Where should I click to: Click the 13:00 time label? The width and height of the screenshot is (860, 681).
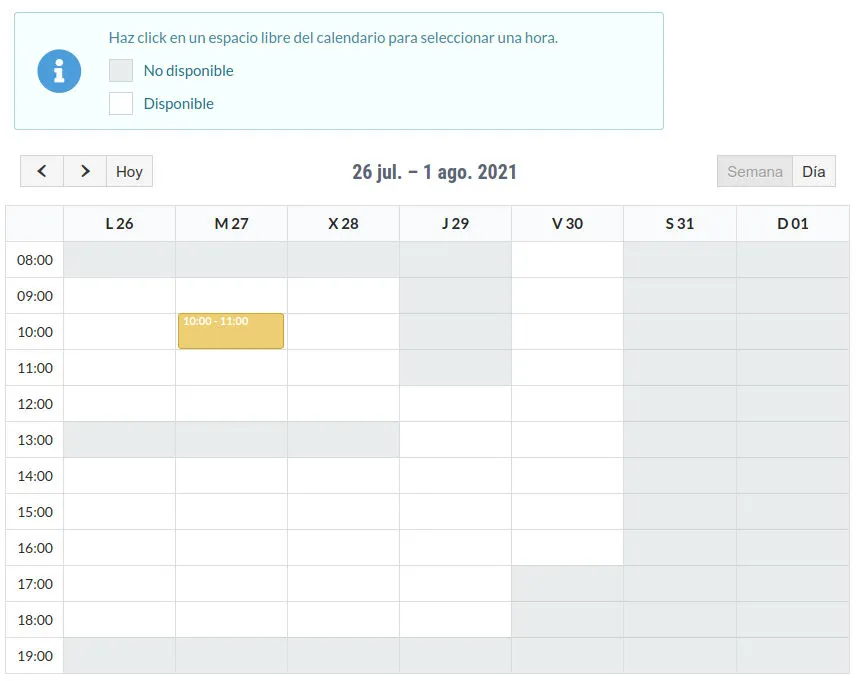[x=35, y=440]
